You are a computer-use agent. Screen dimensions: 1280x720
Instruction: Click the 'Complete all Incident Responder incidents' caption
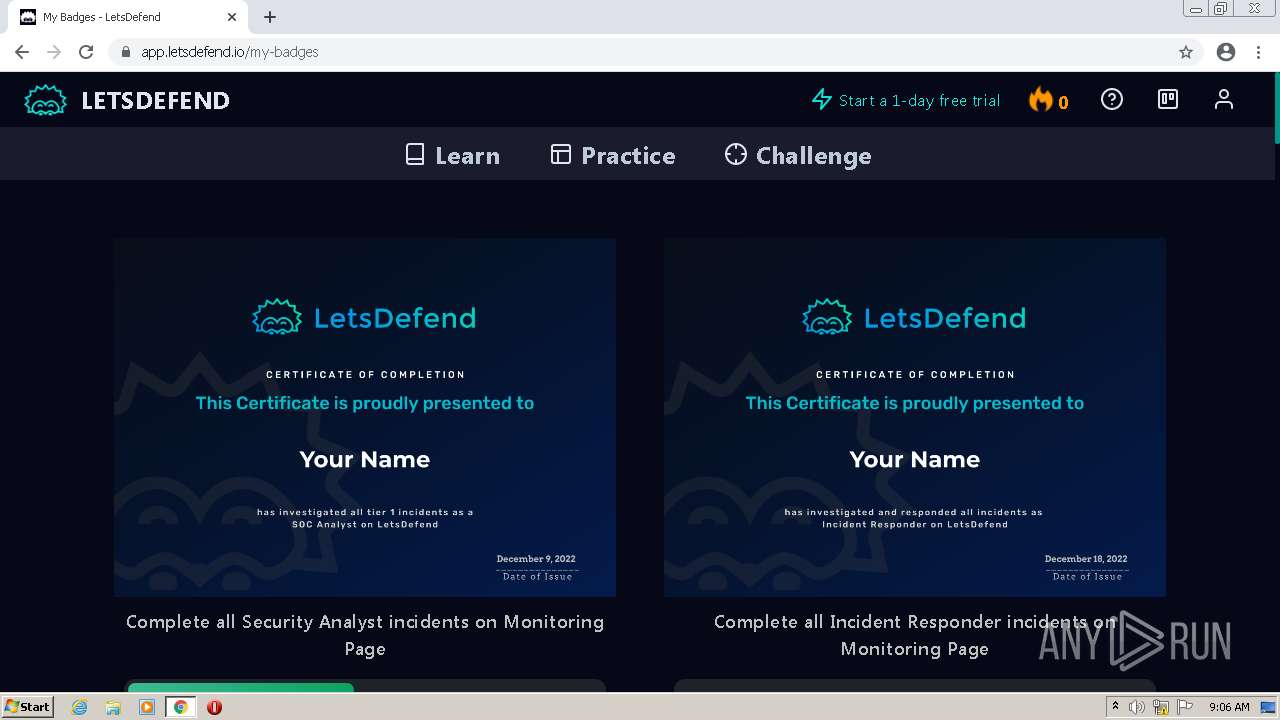tap(915, 635)
